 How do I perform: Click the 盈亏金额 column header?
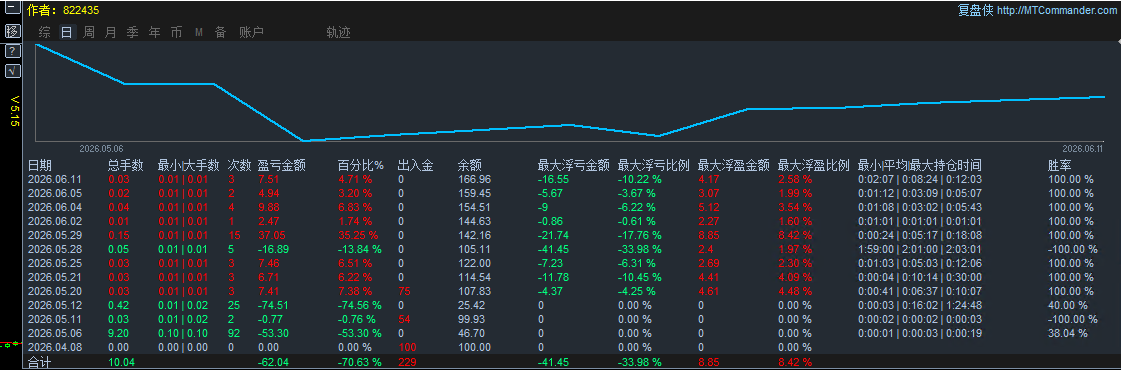282,166
